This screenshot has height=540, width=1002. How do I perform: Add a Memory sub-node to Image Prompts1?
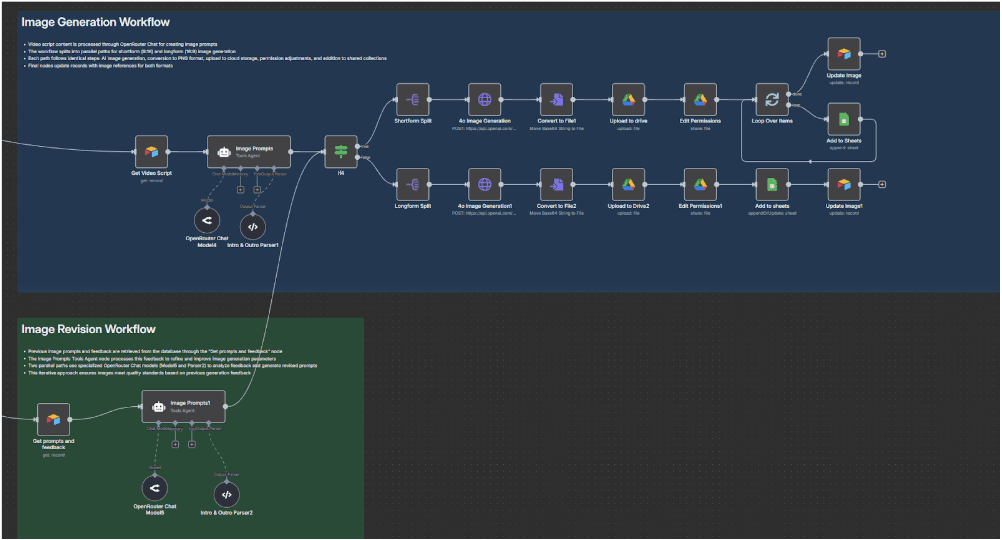point(175,444)
